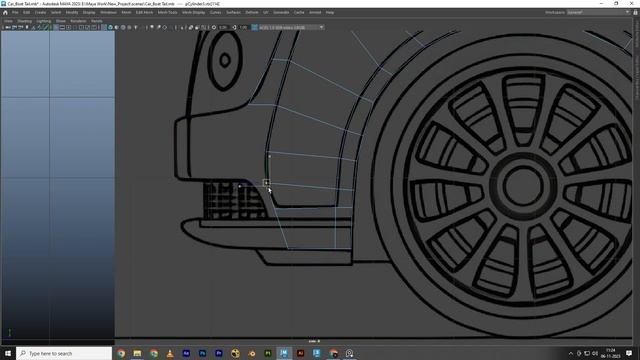Open the viewport Shading panel menu
The width and height of the screenshot is (640, 360).
click(x=24, y=21)
